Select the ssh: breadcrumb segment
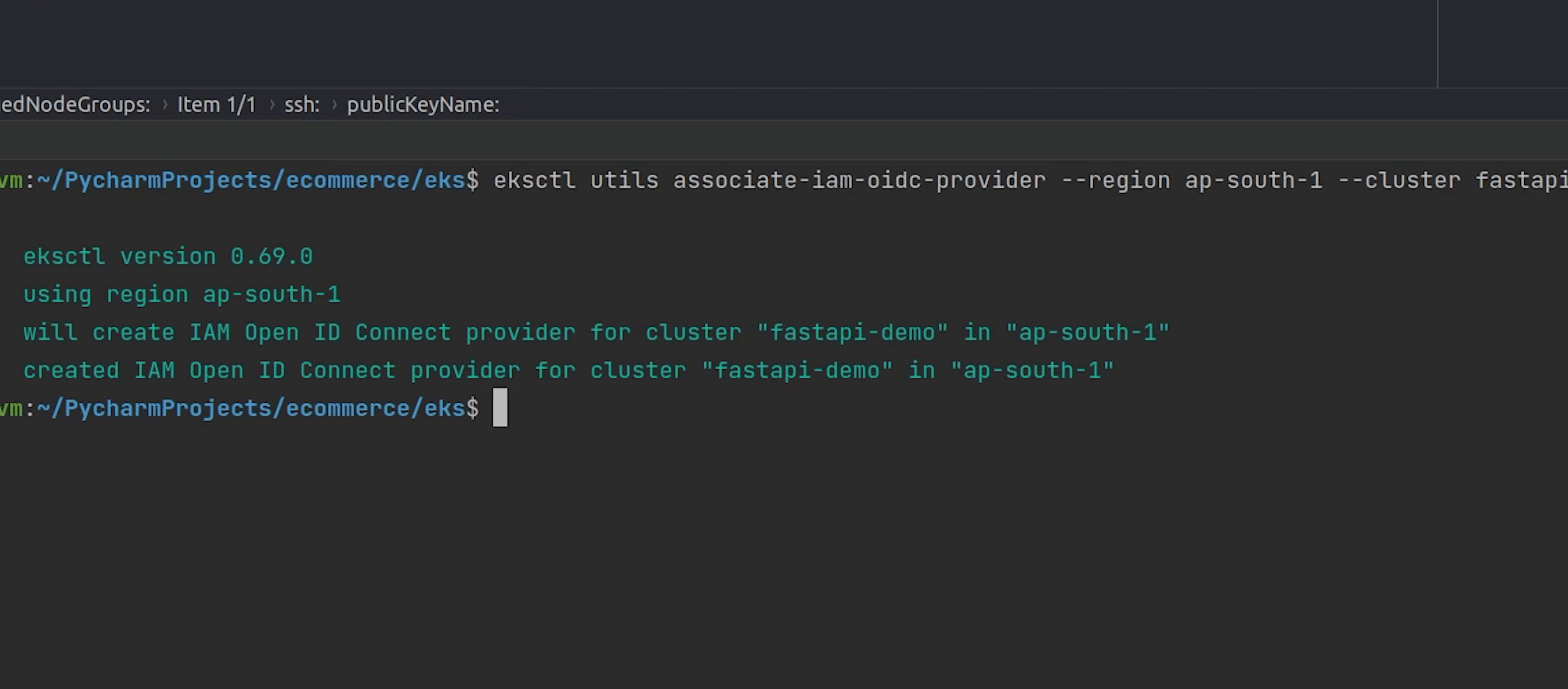The width and height of the screenshot is (1568, 689). [x=302, y=105]
